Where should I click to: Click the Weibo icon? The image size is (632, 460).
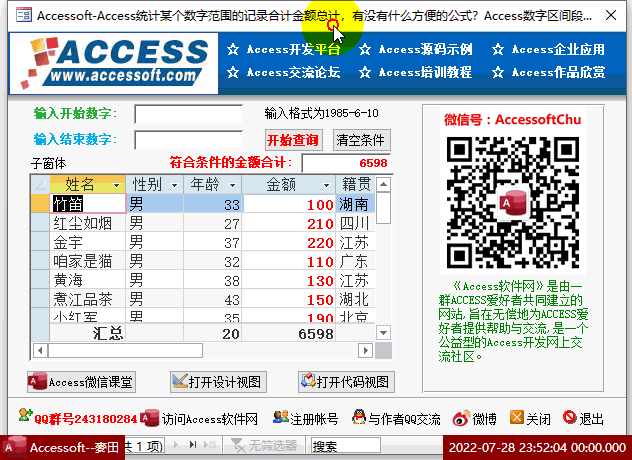(462, 418)
